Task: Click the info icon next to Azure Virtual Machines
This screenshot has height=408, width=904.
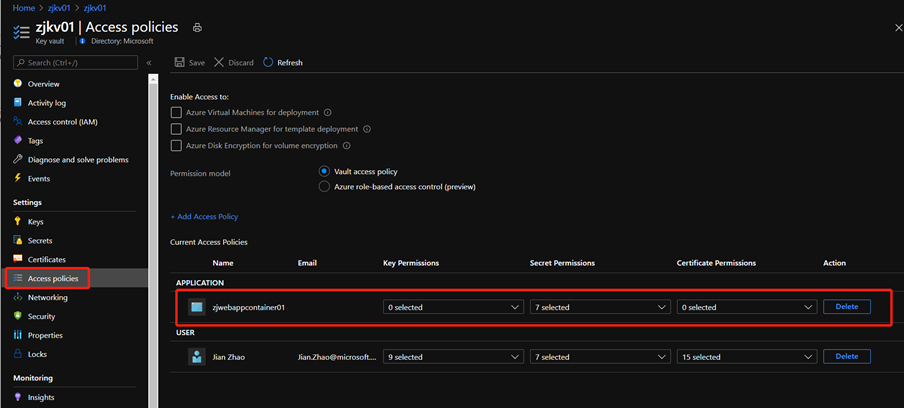Action: pyautogui.click(x=327, y=112)
